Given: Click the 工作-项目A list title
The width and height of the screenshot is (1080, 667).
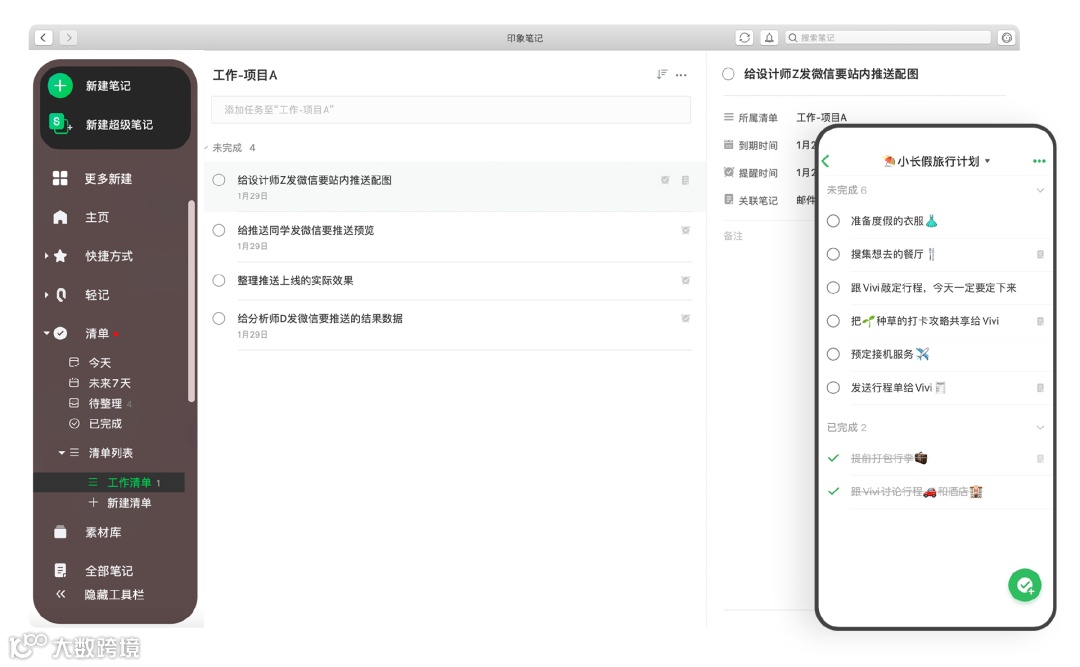Looking at the screenshot, I should [245, 74].
